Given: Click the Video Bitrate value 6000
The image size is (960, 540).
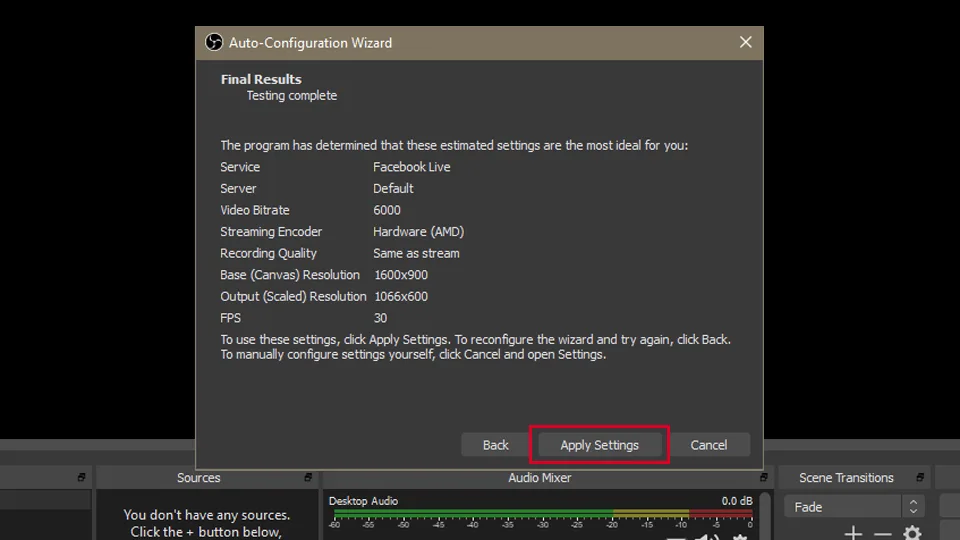Looking at the screenshot, I should [x=387, y=210].
